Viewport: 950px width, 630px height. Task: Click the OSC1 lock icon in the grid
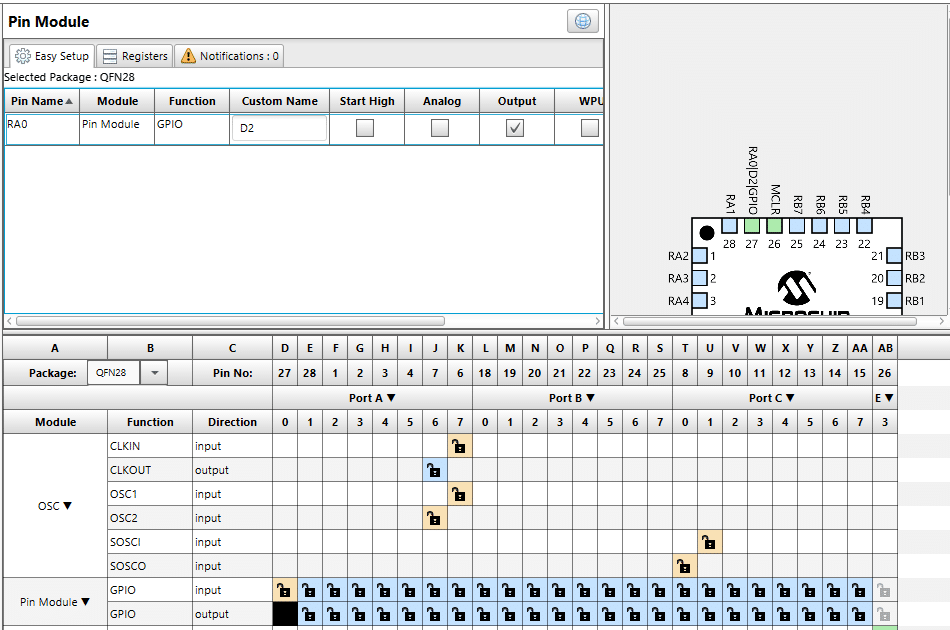coord(459,494)
